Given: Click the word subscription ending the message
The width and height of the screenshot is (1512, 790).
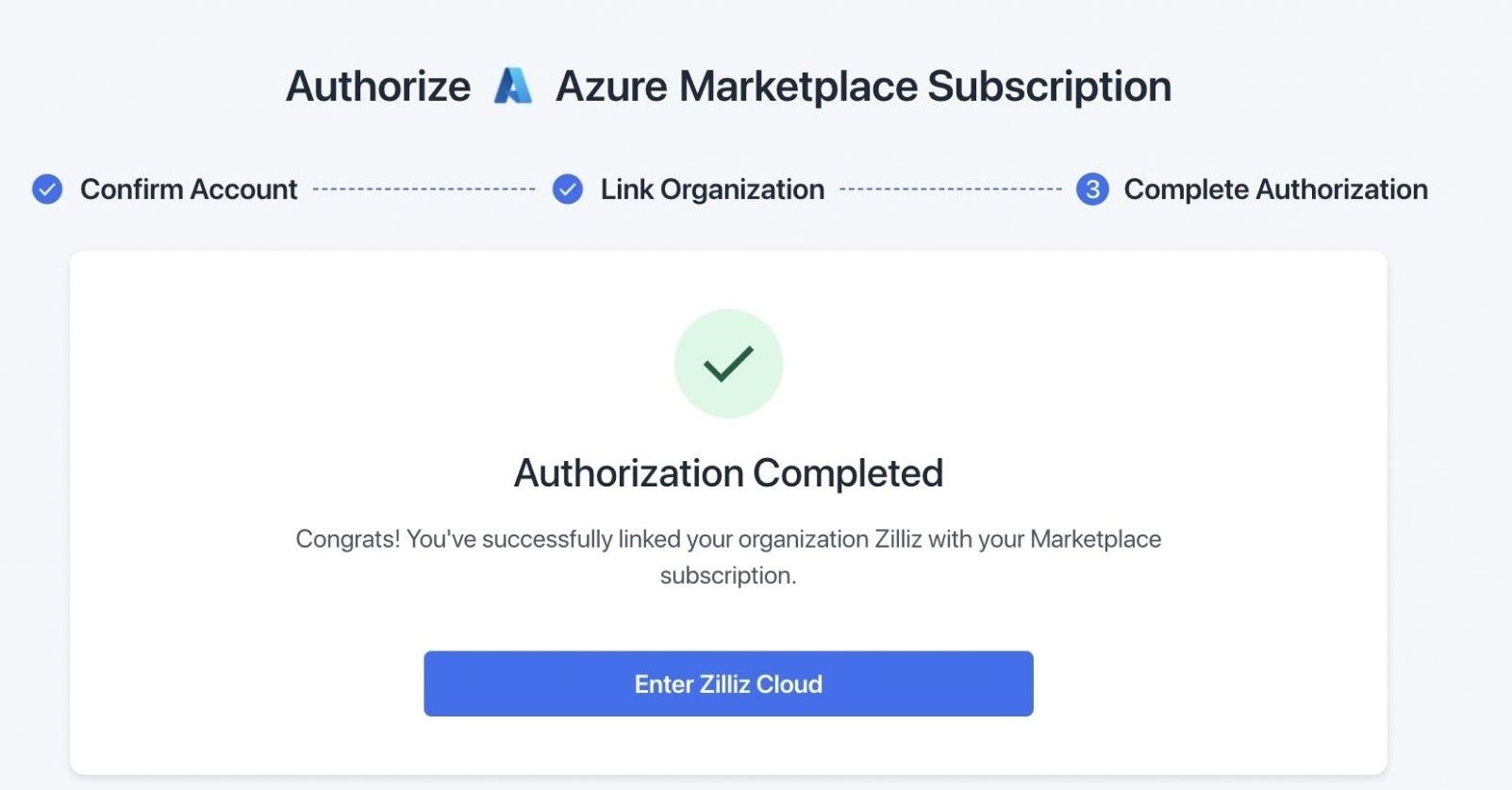Looking at the screenshot, I should [727, 575].
